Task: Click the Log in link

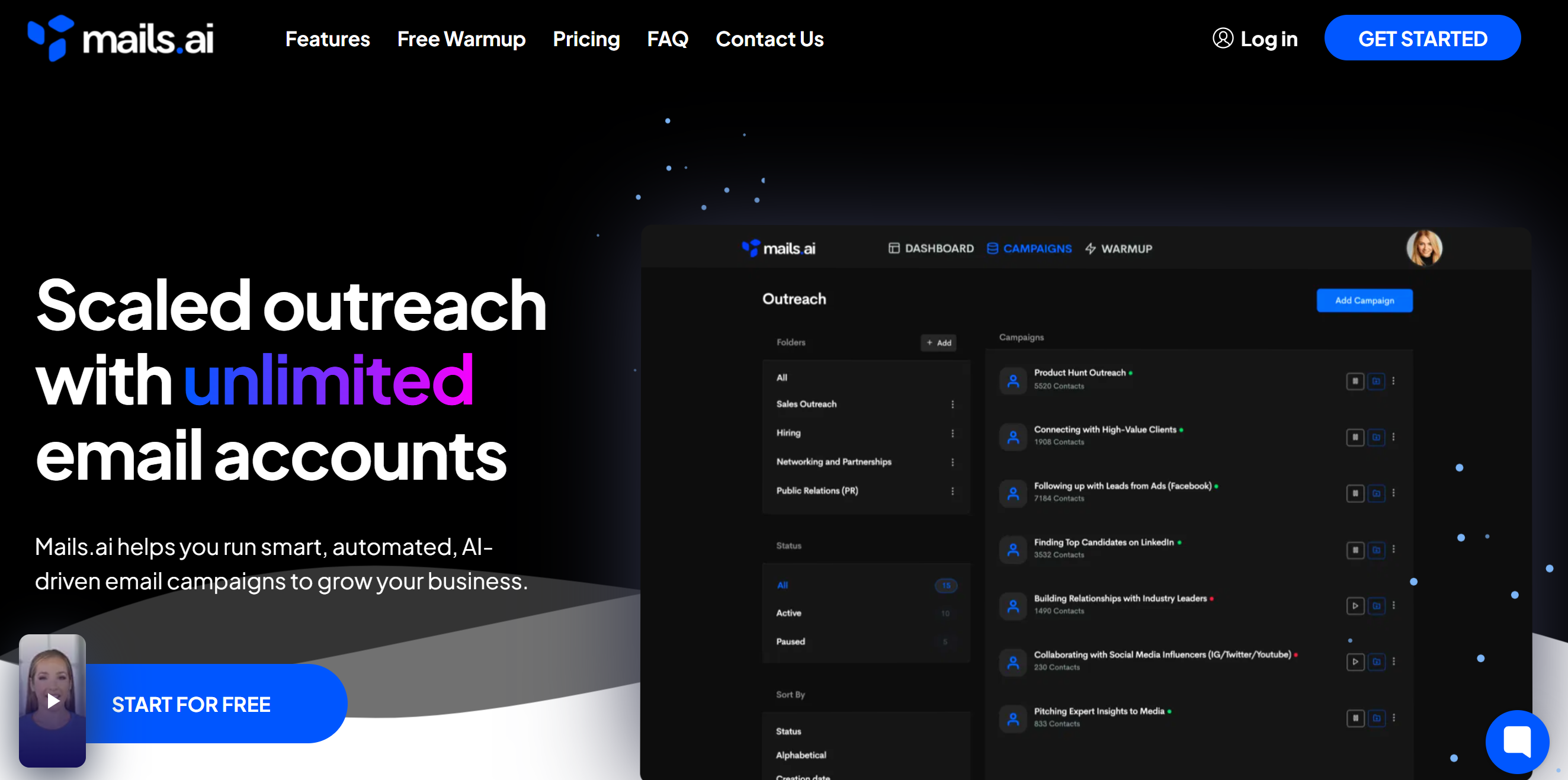Action: [x=1268, y=39]
